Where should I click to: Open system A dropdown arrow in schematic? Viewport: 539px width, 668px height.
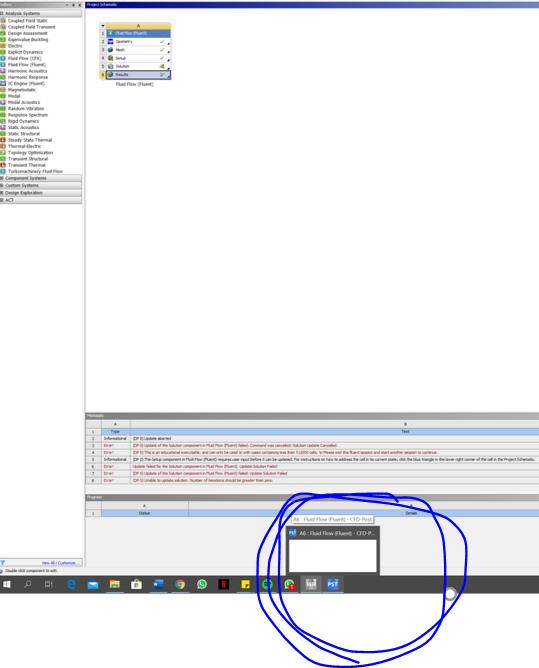[103, 26]
